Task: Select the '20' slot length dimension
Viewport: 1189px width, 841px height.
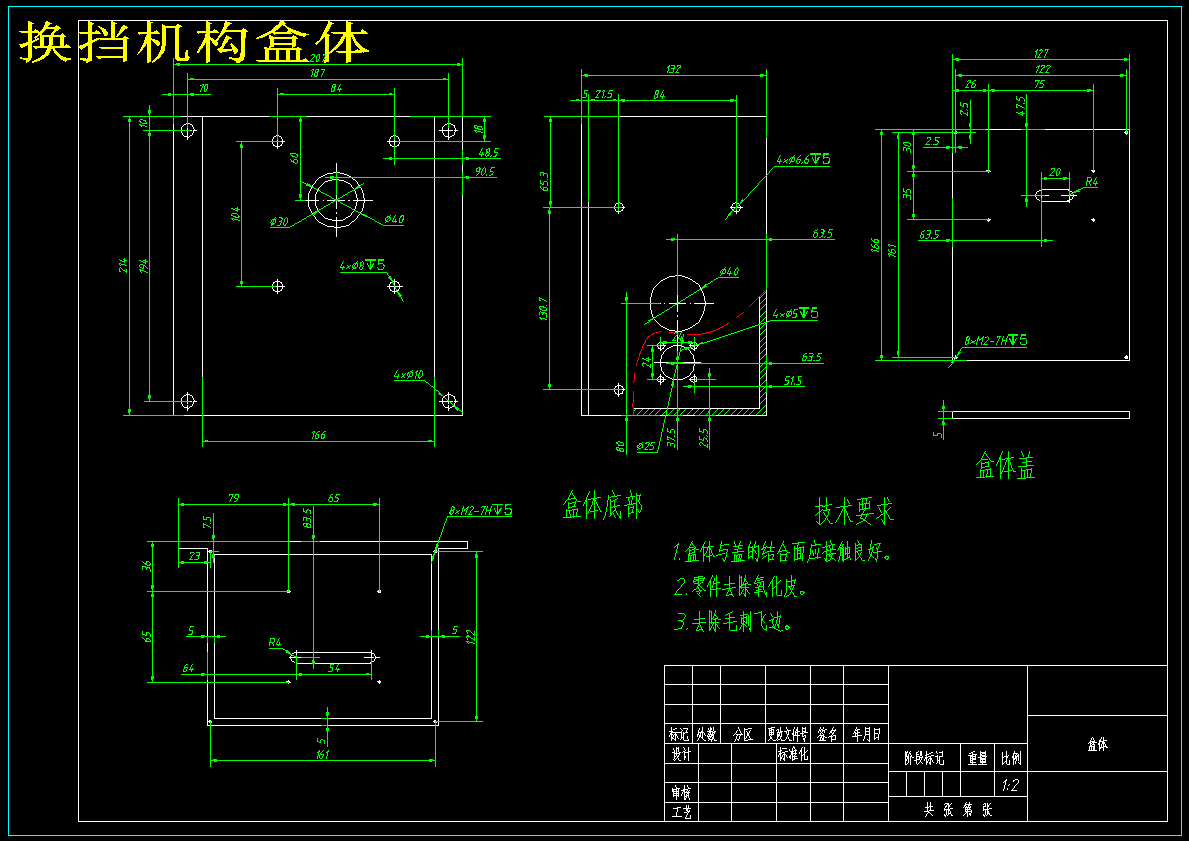Action: click(x=1055, y=172)
